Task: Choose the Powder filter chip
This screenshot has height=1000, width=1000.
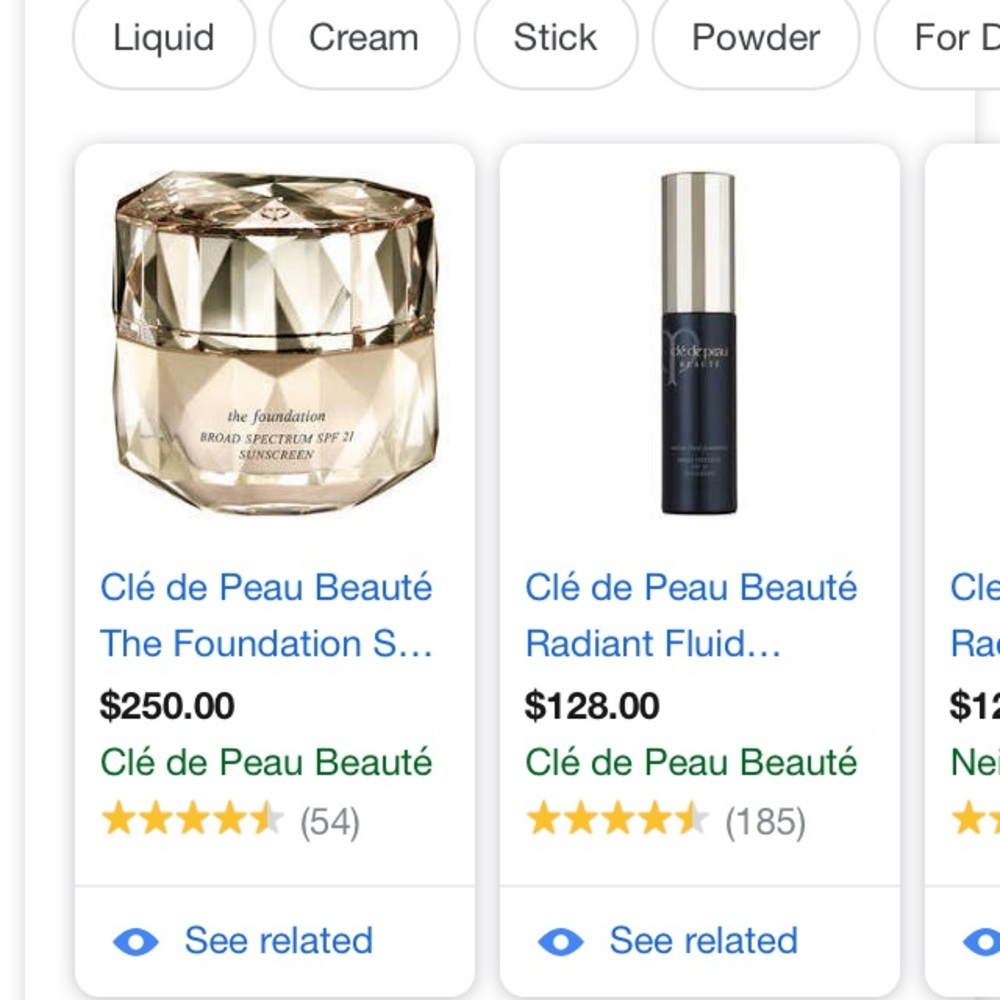Action: (756, 39)
